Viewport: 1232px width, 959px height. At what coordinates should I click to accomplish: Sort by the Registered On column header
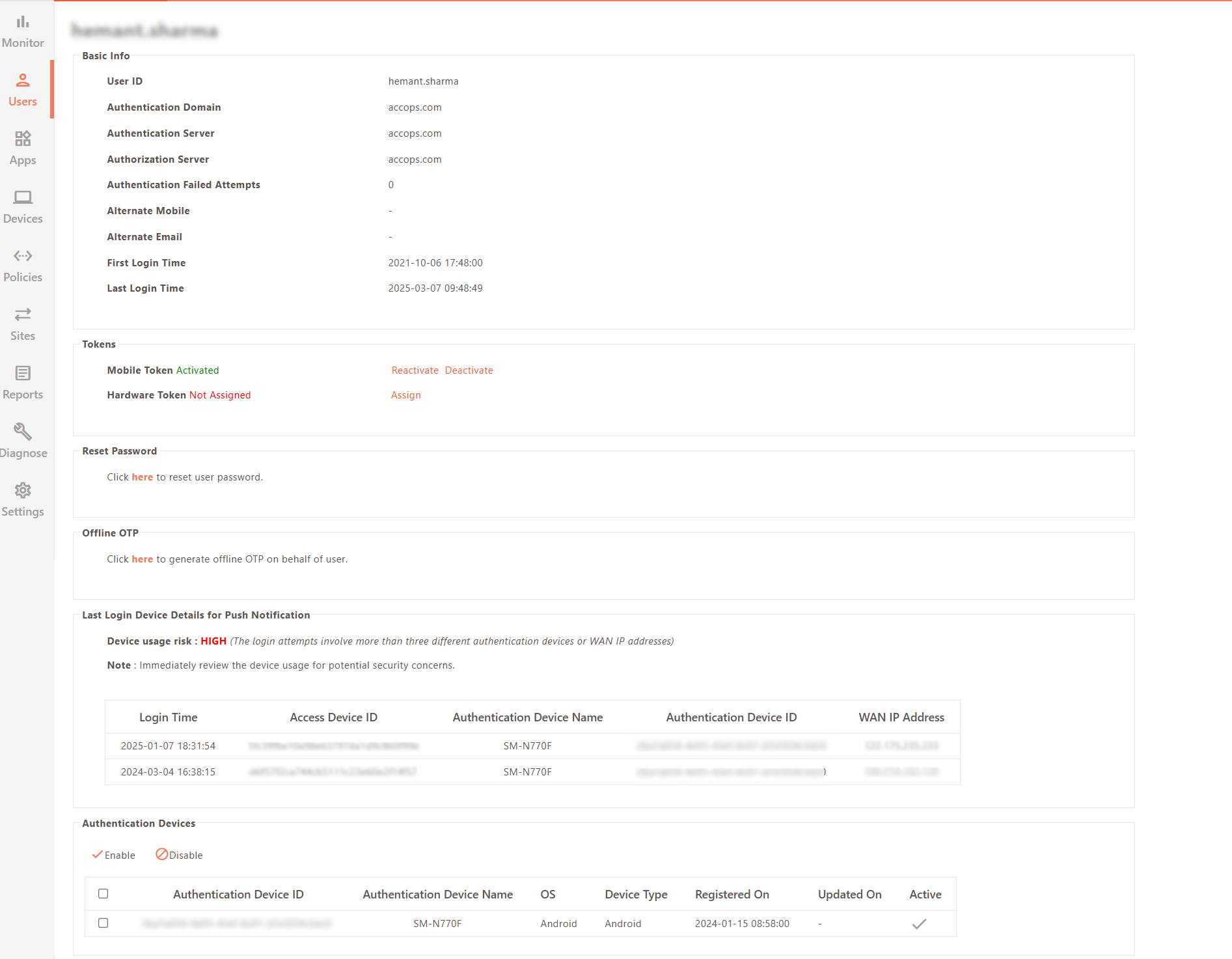[732, 895]
